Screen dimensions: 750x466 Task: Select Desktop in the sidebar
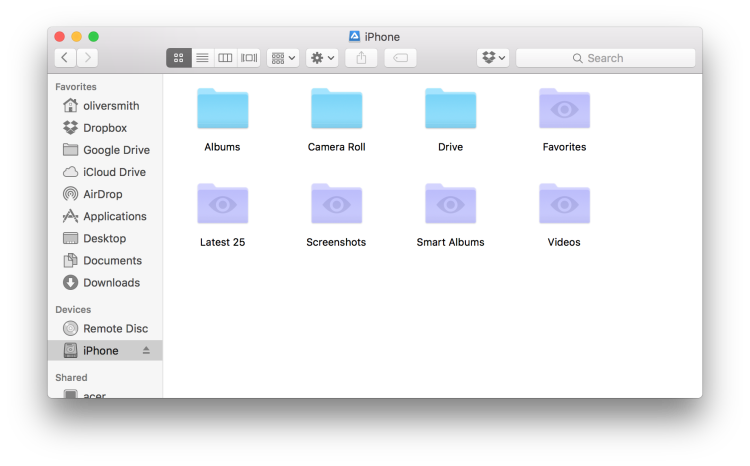(105, 238)
